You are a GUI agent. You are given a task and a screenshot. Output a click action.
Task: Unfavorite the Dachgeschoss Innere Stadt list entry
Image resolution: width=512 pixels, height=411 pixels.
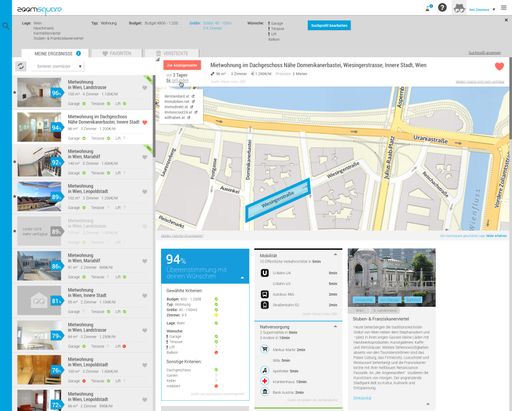tap(145, 122)
